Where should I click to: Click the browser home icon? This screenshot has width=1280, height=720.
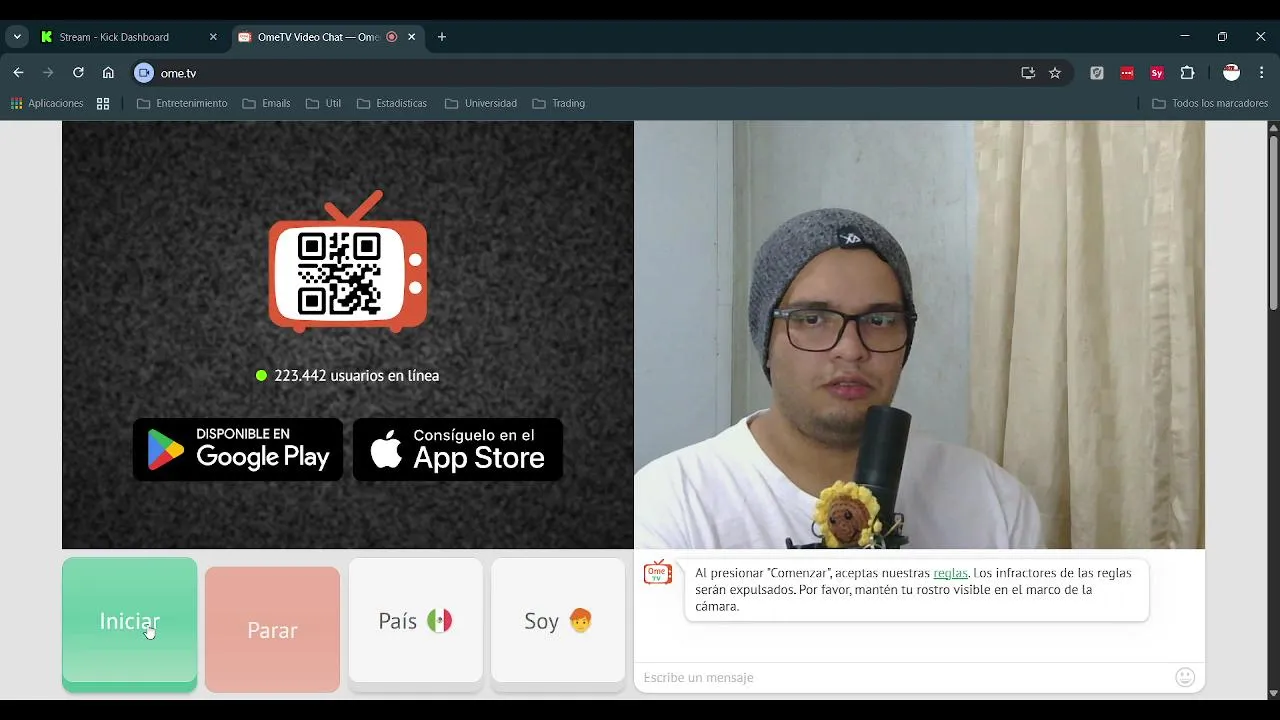108,73
